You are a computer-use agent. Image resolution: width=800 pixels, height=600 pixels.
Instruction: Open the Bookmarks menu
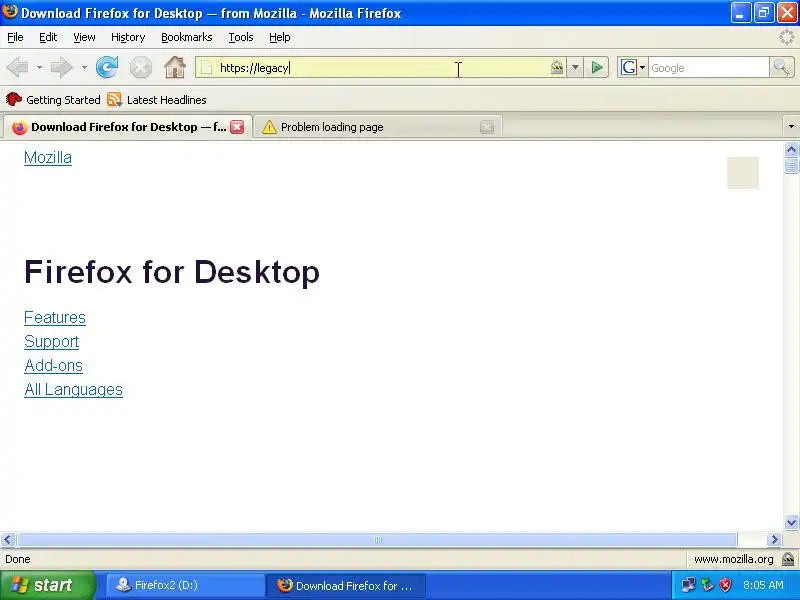pyautogui.click(x=186, y=37)
